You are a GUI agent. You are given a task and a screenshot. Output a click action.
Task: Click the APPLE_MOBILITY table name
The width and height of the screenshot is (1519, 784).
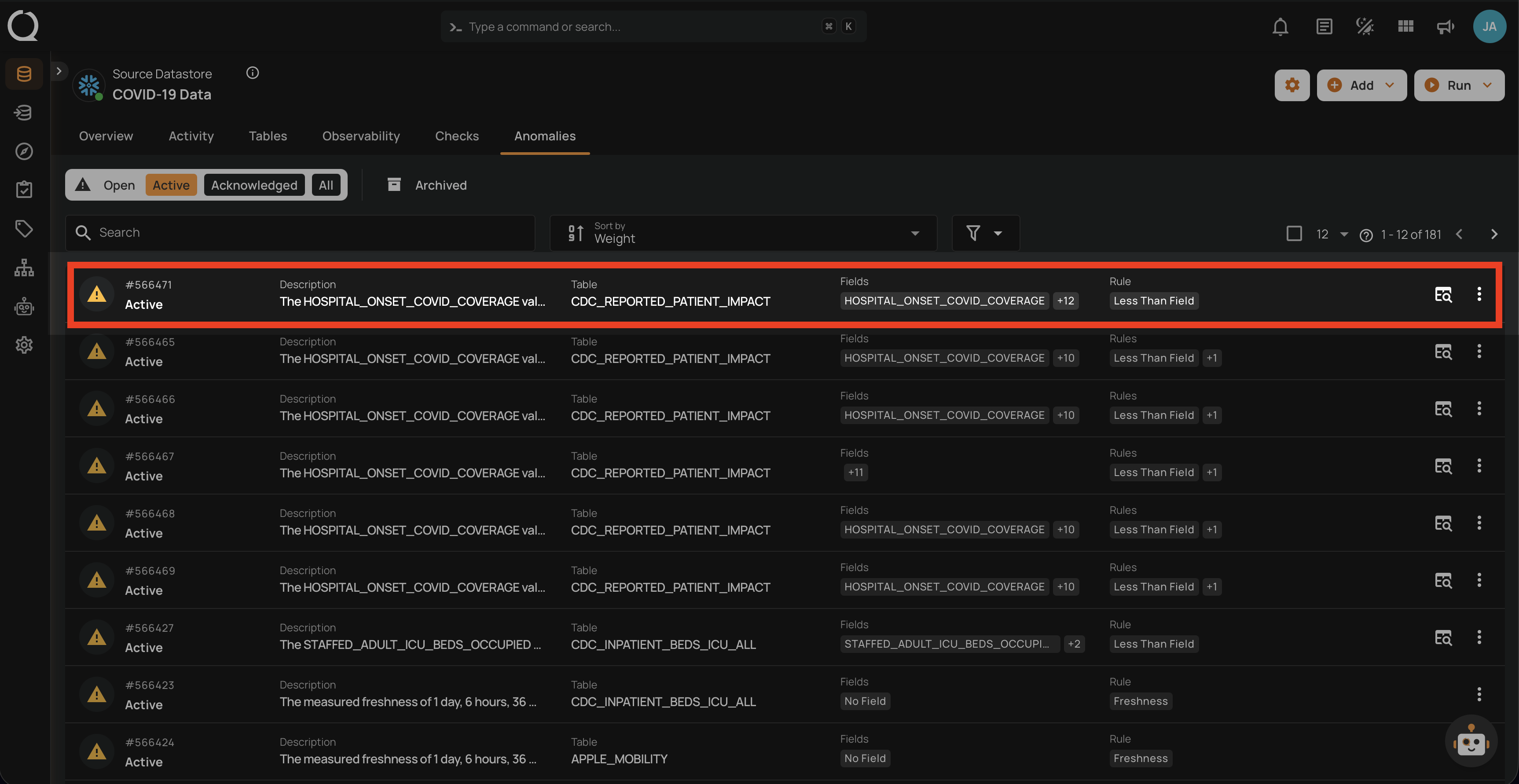619,758
